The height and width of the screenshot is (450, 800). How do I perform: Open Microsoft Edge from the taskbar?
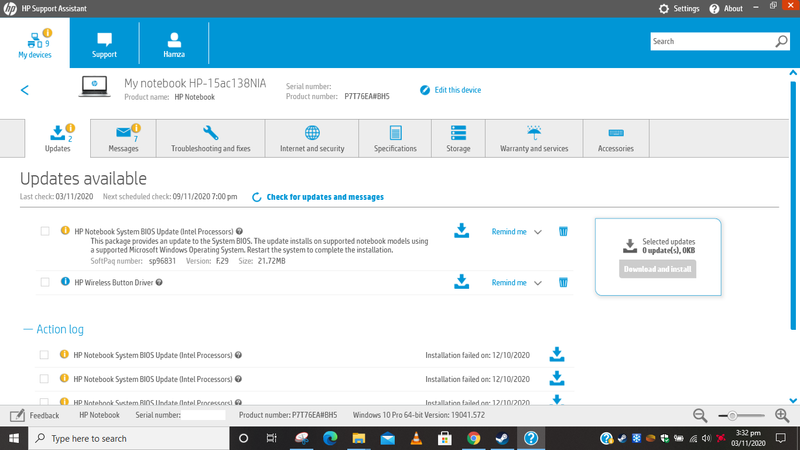coord(330,438)
